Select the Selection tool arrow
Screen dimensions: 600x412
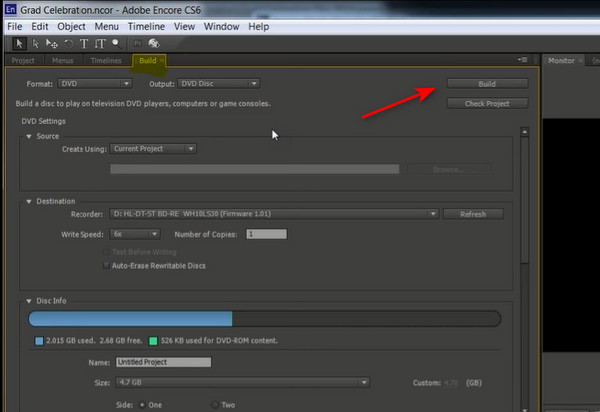tap(19, 44)
